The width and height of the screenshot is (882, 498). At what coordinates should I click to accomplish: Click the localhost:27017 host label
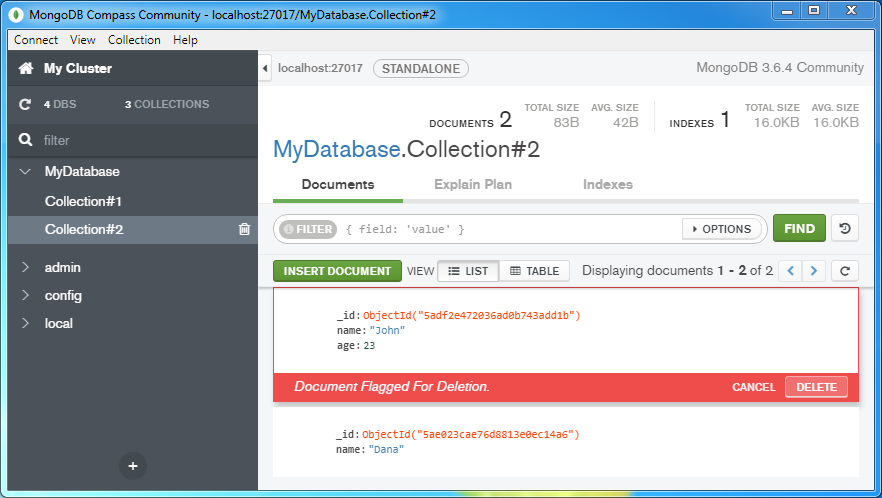[x=320, y=69]
